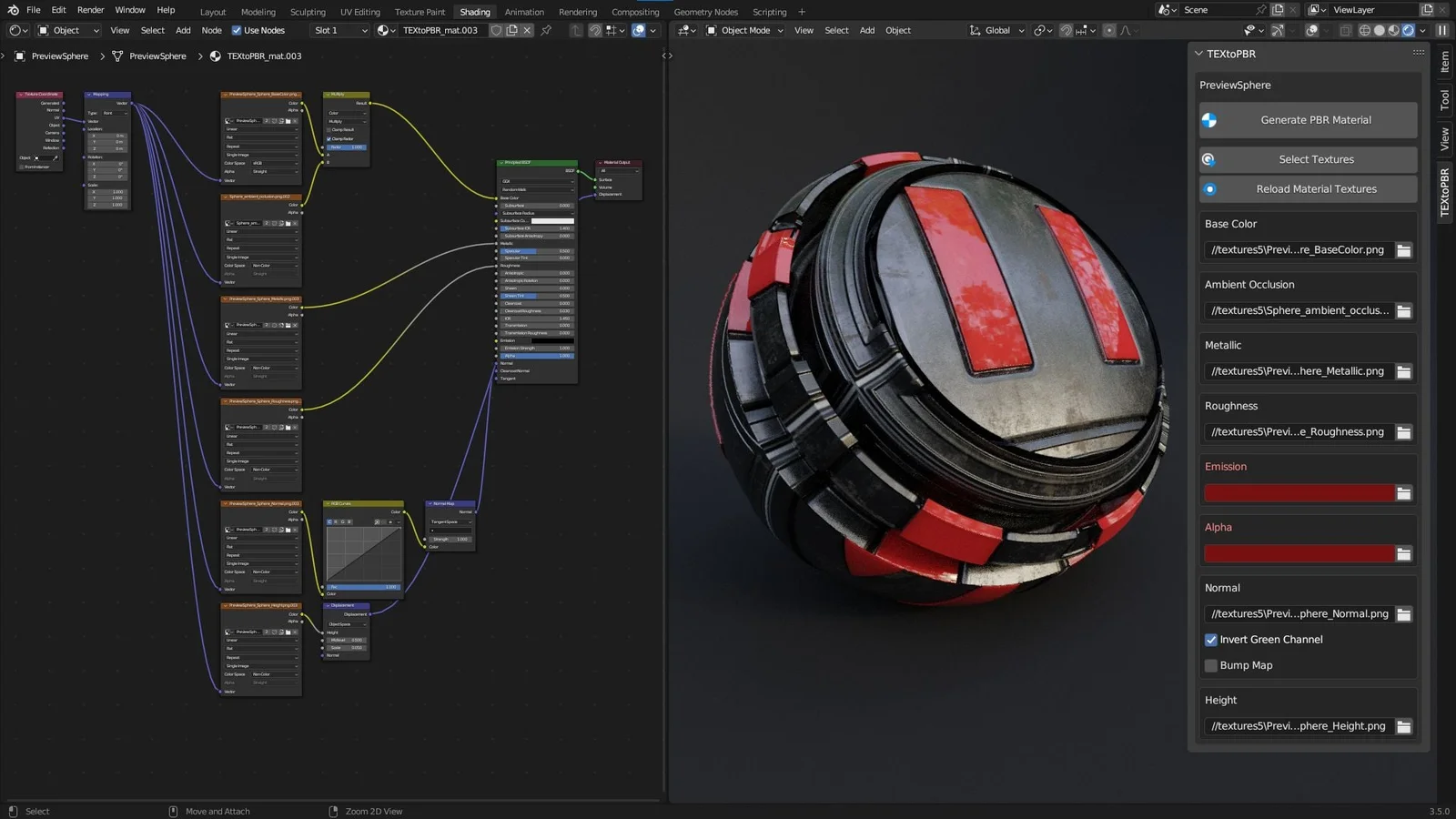
Task: Open the Global transform orientation dropdown
Action: tap(997, 30)
